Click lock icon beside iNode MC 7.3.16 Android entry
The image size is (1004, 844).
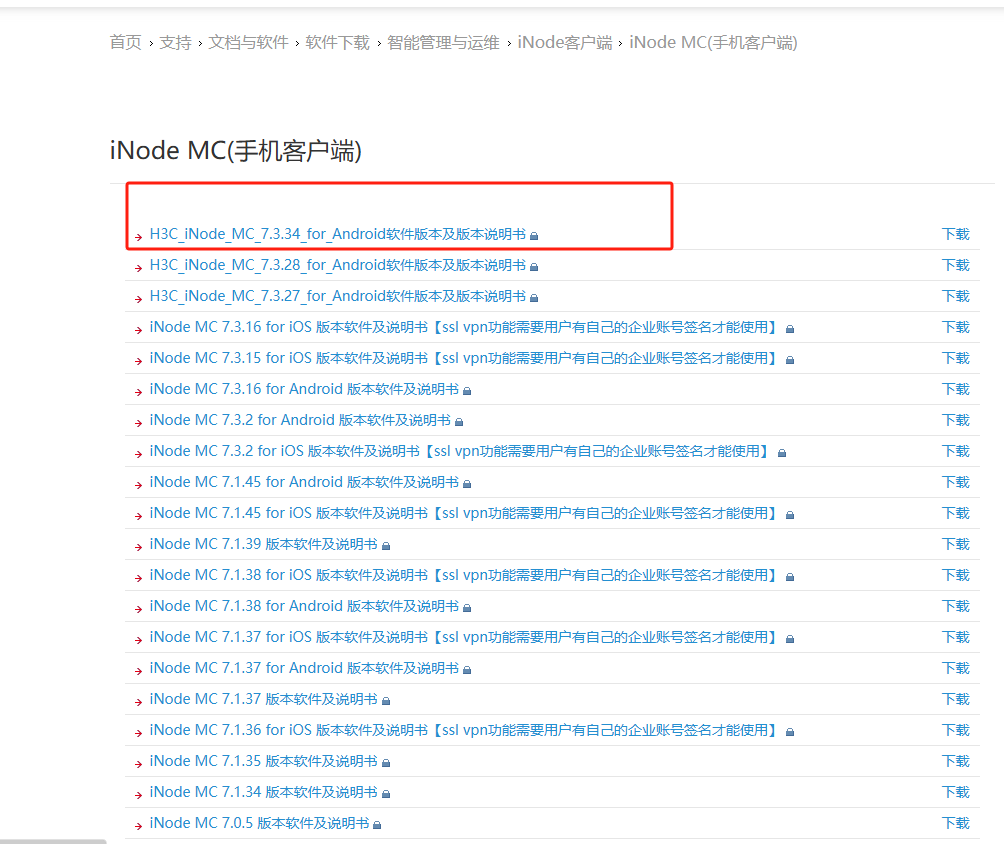[x=467, y=391]
